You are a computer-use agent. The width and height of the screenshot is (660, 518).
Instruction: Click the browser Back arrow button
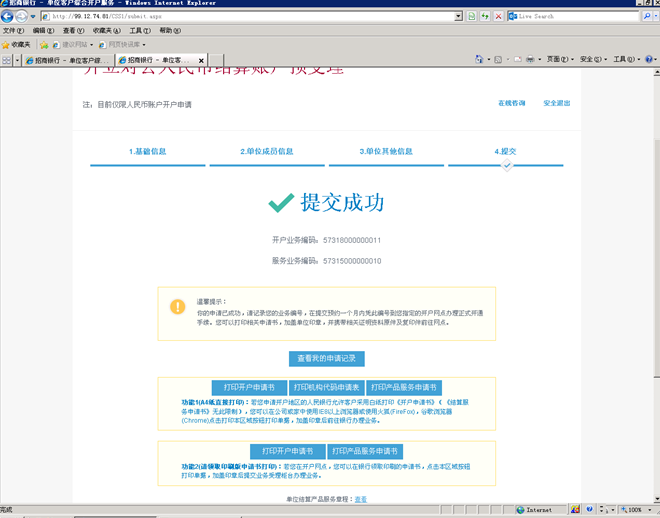pyautogui.click(x=8, y=17)
